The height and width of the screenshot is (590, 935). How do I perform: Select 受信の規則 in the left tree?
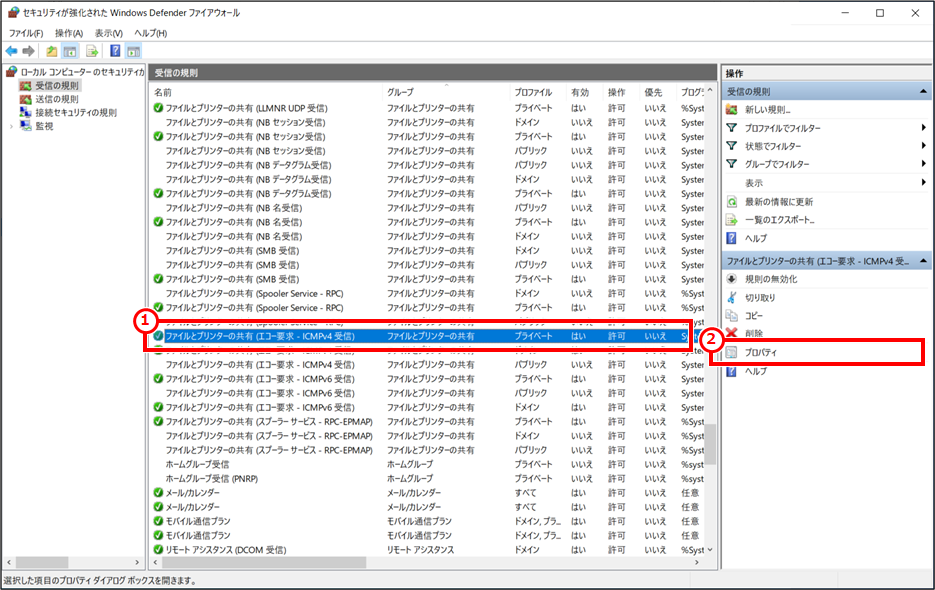(x=57, y=86)
